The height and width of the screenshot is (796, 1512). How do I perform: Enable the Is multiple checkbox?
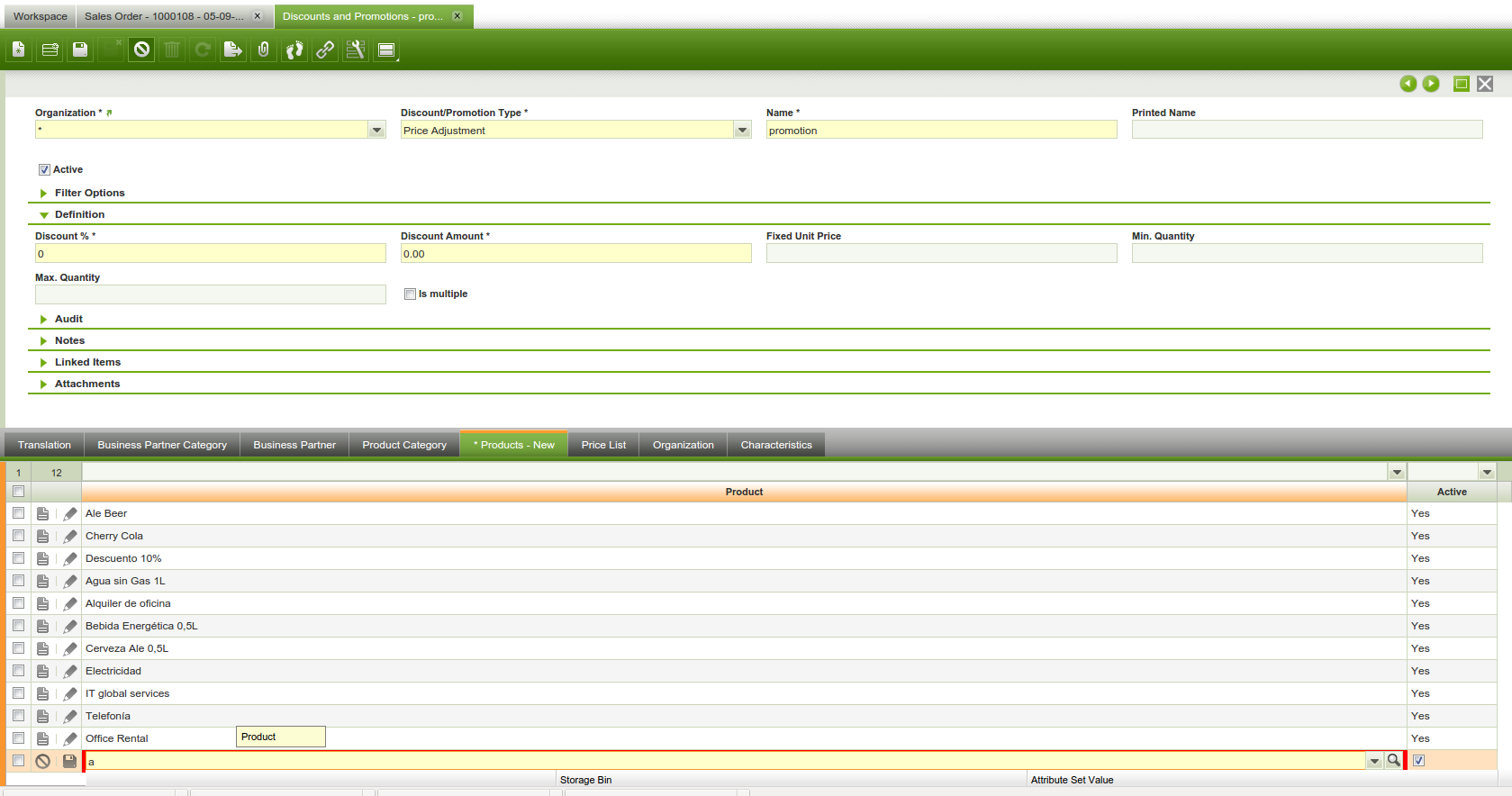click(x=410, y=294)
